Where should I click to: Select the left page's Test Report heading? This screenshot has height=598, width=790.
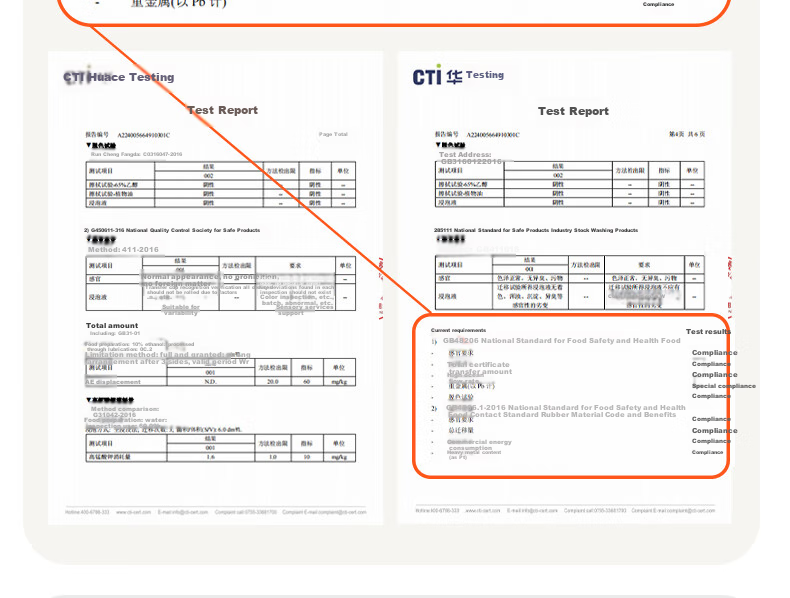point(222,110)
